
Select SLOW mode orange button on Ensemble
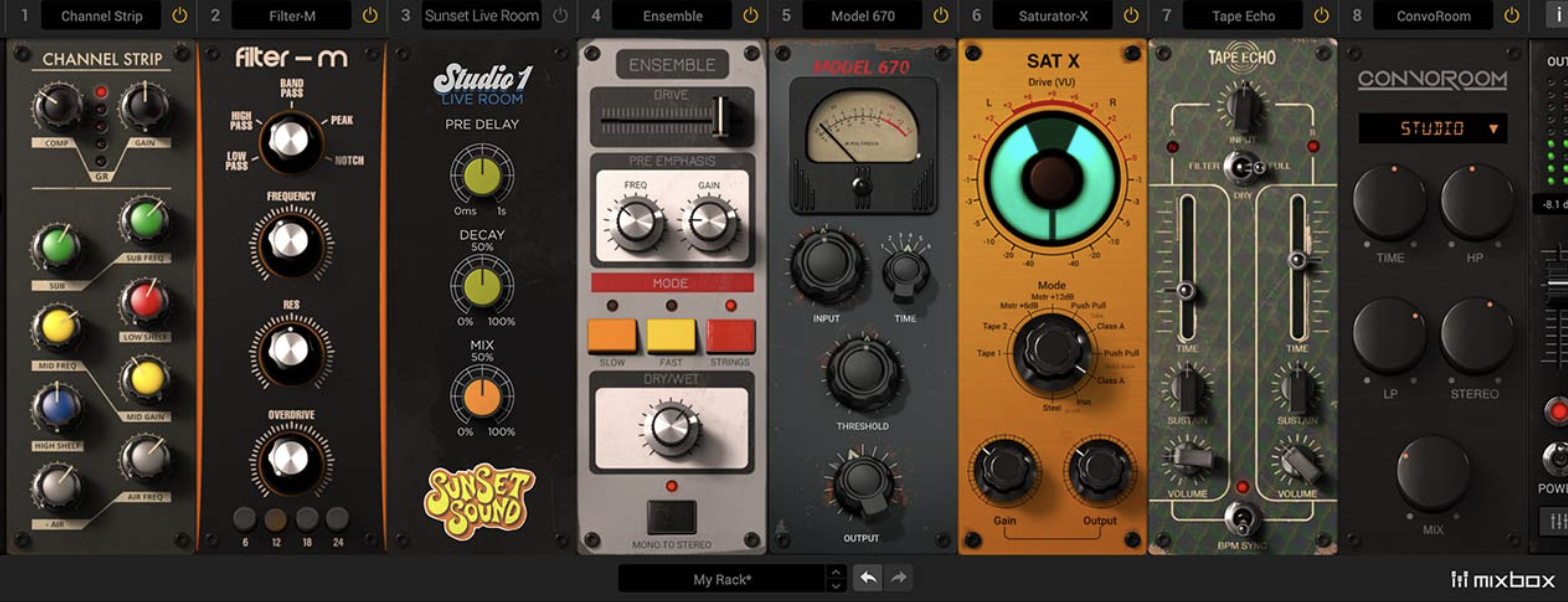click(x=612, y=336)
